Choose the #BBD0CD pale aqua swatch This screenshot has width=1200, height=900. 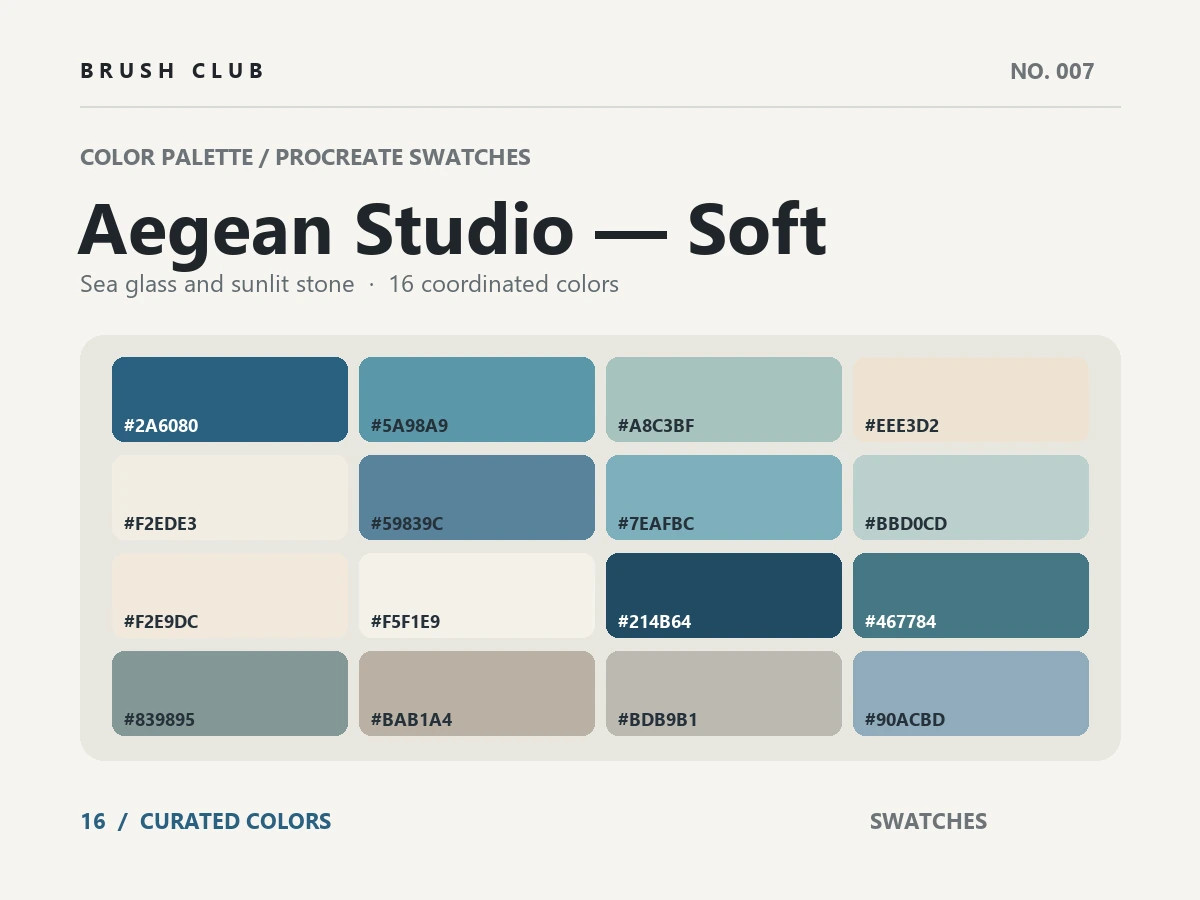pyautogui.click(x=971, y=497)
